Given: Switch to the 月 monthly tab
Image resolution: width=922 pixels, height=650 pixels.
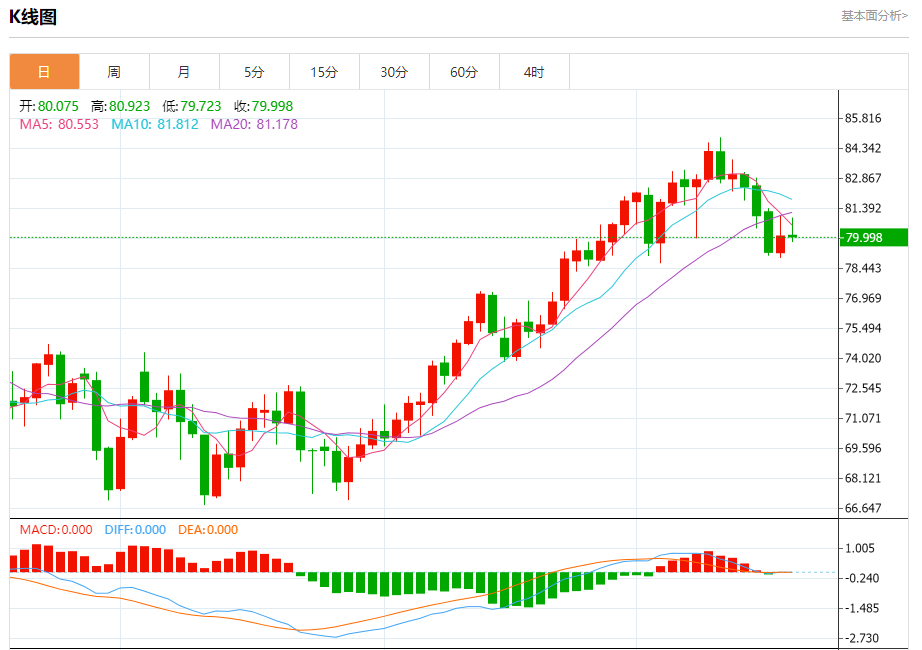Looking at the screenshot, I should coord(184,72).
